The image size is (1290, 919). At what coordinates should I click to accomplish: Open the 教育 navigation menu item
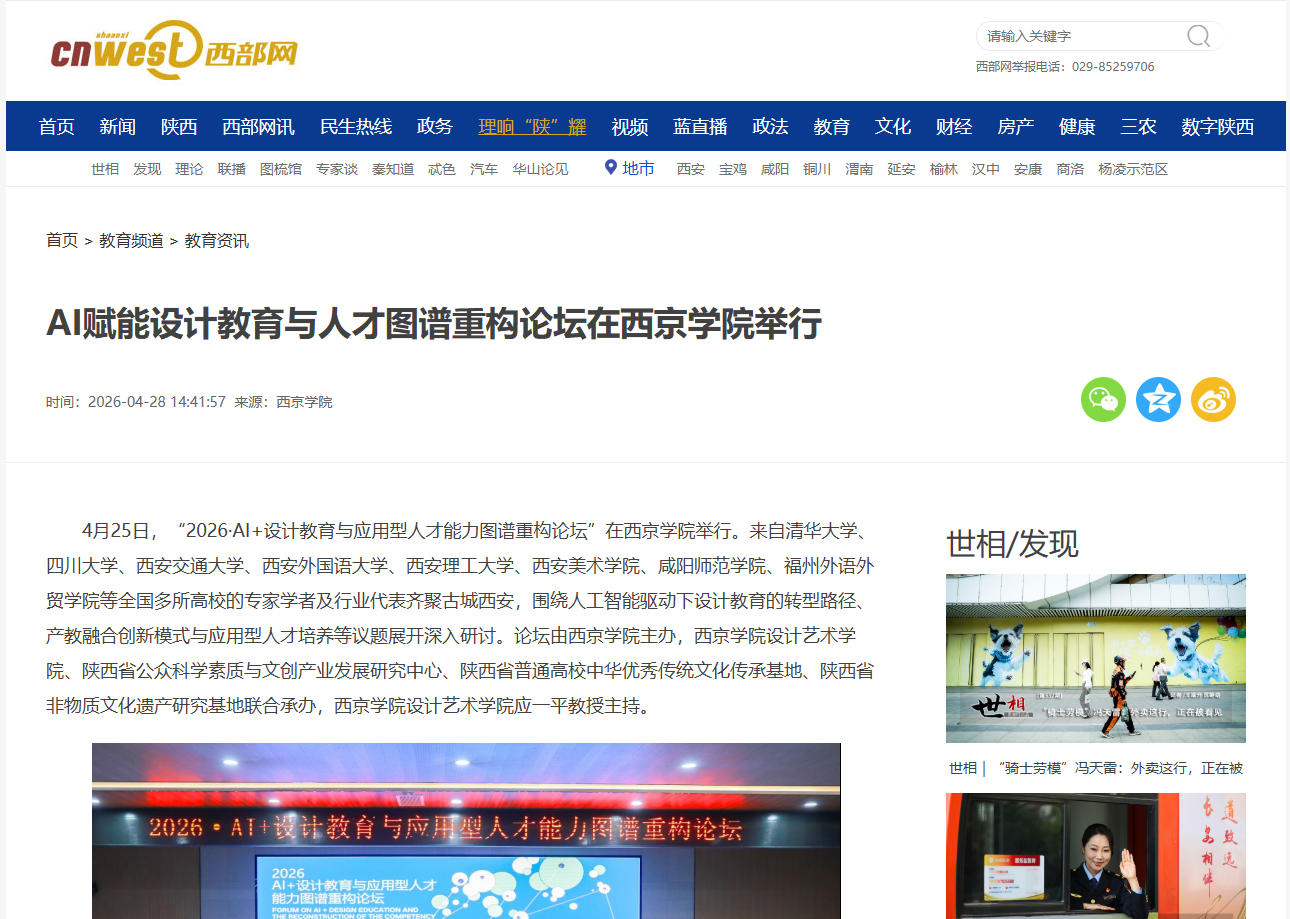831,126
